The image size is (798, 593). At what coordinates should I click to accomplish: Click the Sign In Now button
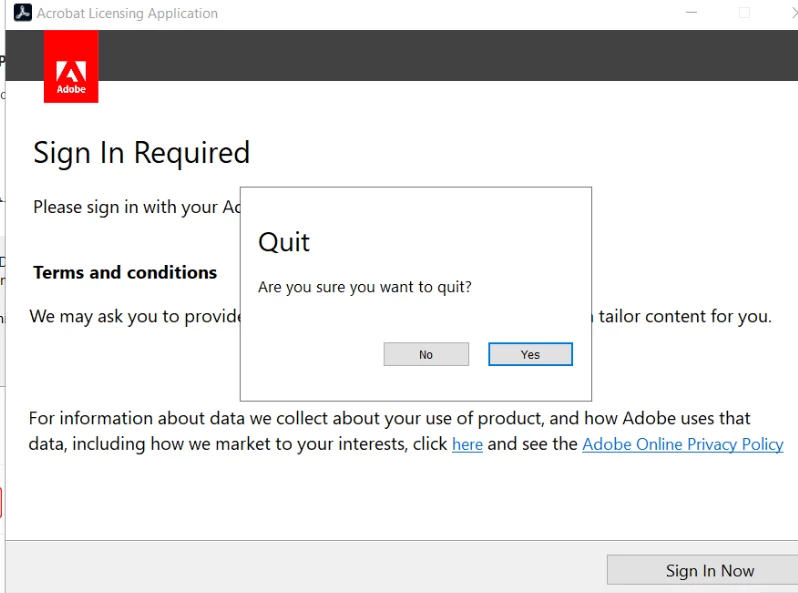709,570
